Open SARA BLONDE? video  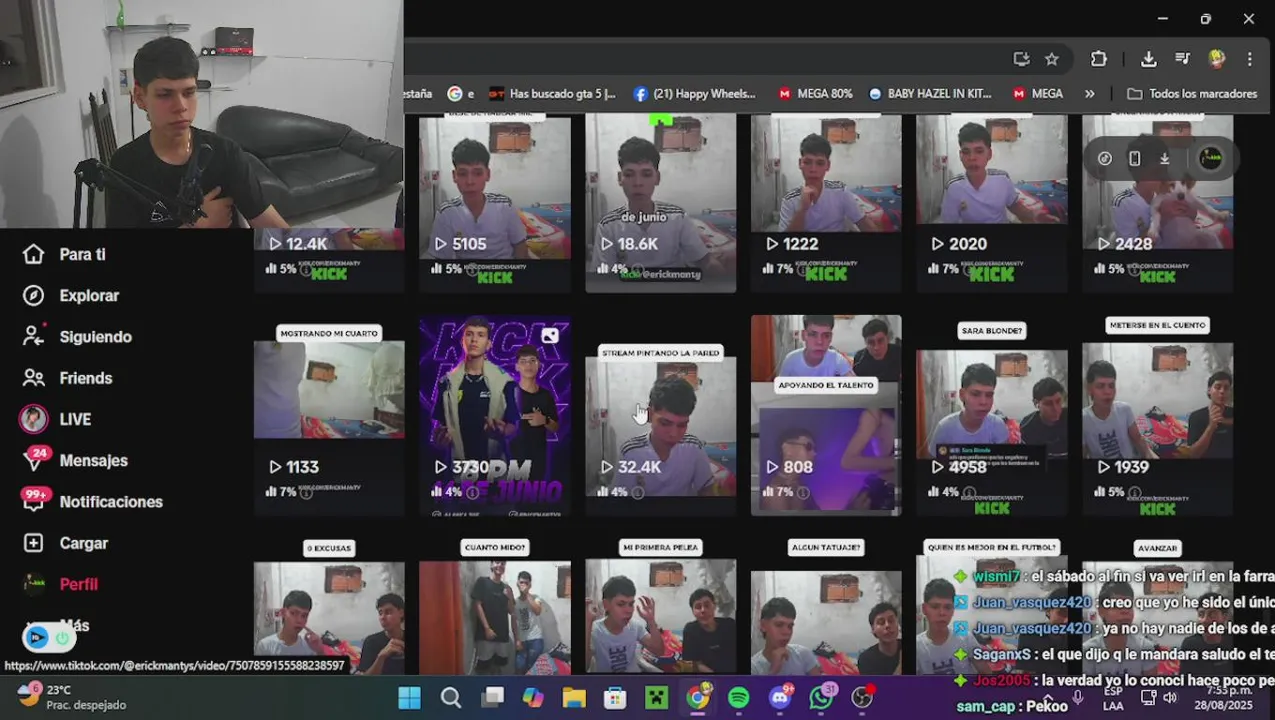[992, 416]
